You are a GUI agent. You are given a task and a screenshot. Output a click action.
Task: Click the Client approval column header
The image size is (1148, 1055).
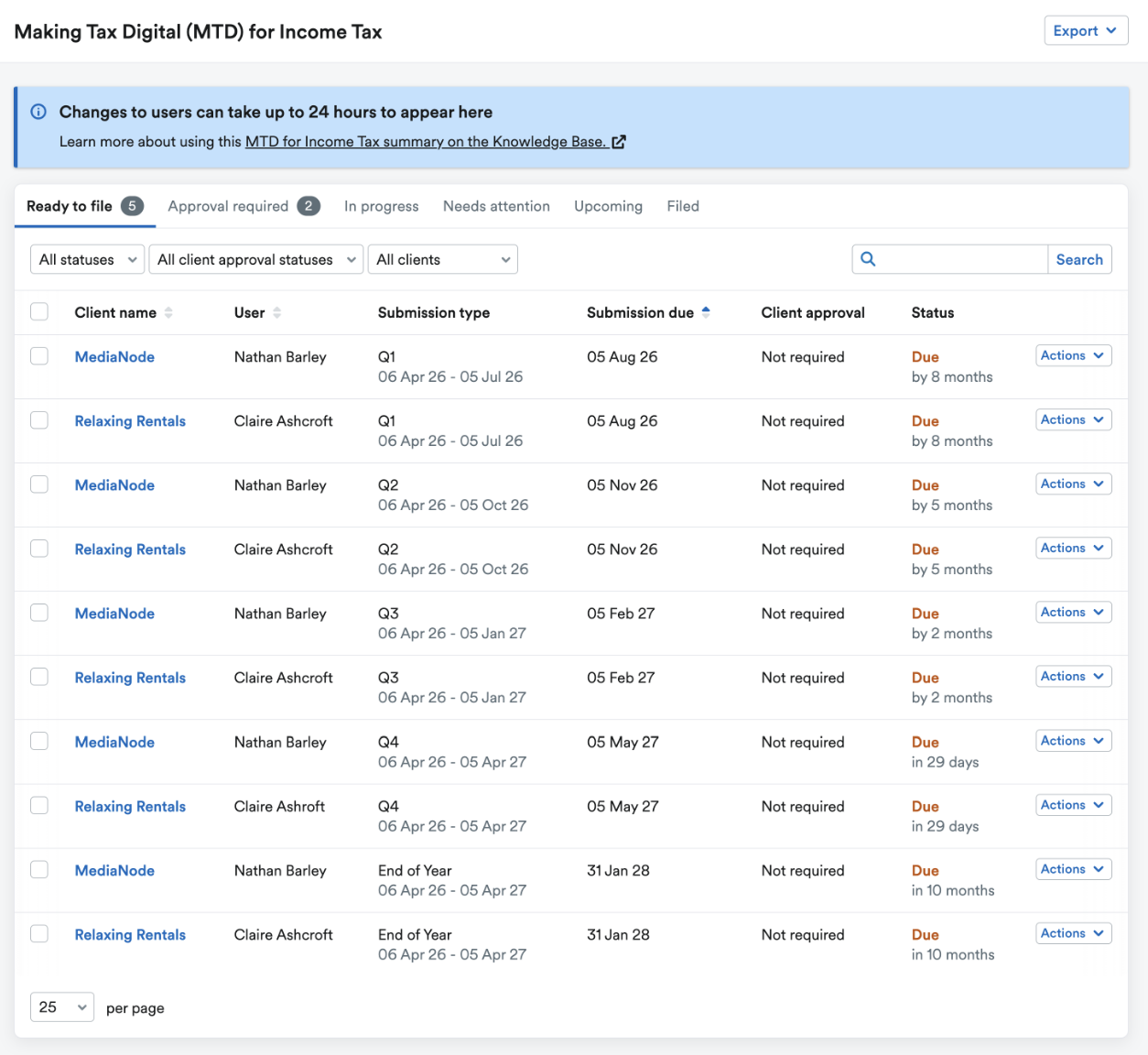(x=813, y=313)
